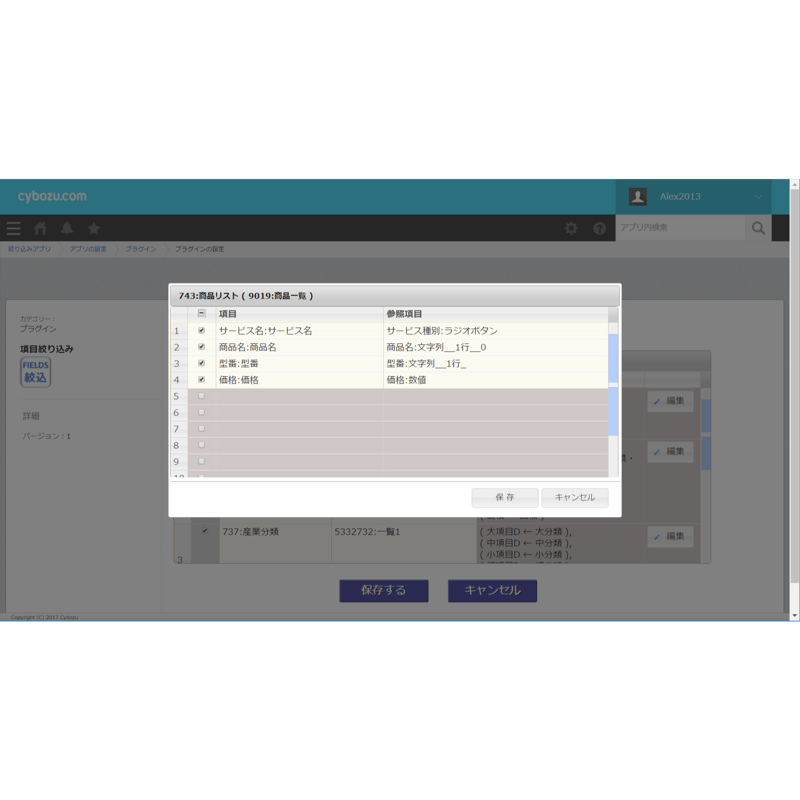Viewport: 800px width, 800px height.
Task: Open favorites star icon
Action: [94, 228]
